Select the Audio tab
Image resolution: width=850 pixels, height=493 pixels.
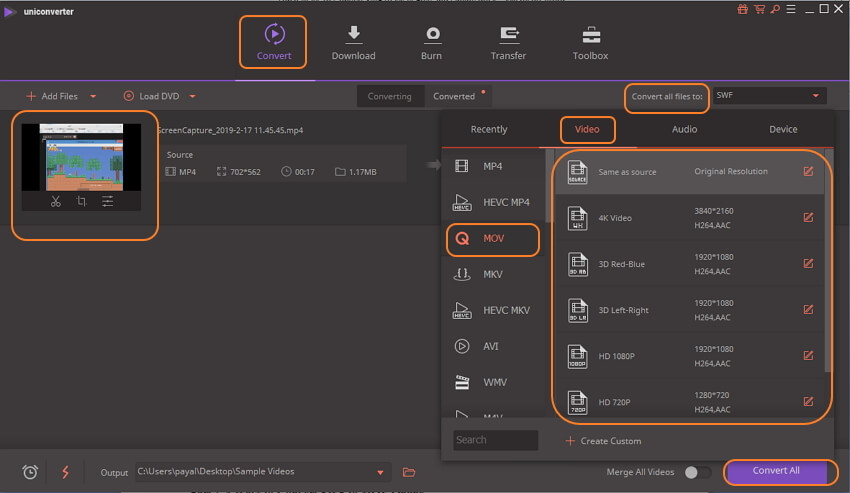point(685,129)
